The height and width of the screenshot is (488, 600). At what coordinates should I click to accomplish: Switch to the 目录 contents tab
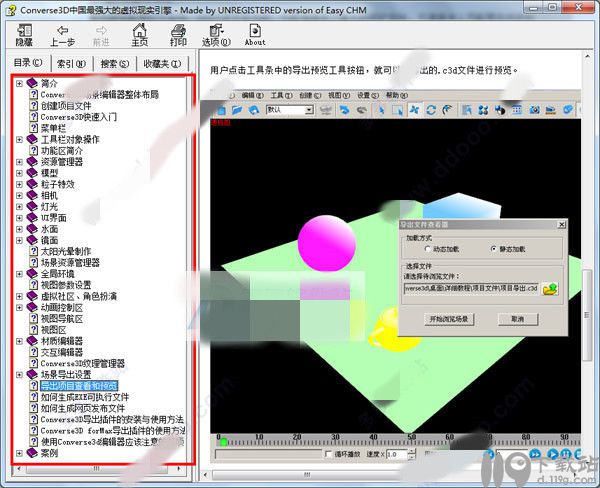coord(28,63)
